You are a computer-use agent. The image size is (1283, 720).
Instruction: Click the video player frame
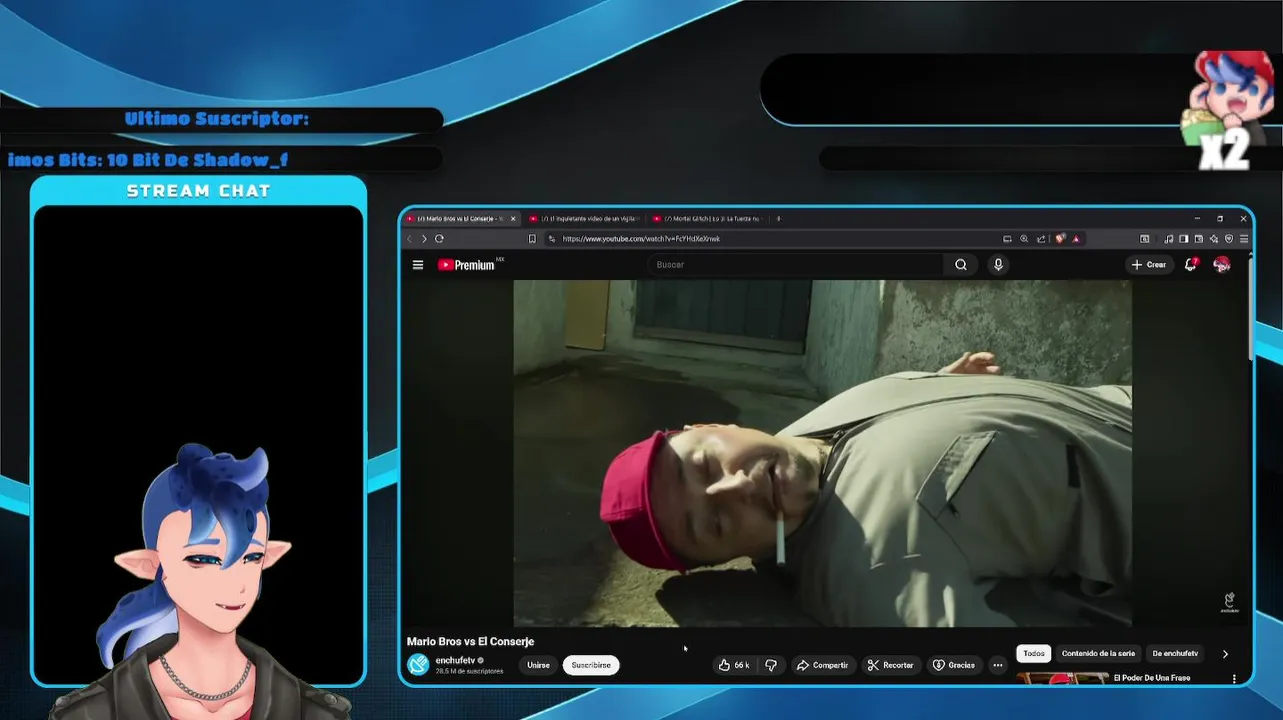coord(822,453)
